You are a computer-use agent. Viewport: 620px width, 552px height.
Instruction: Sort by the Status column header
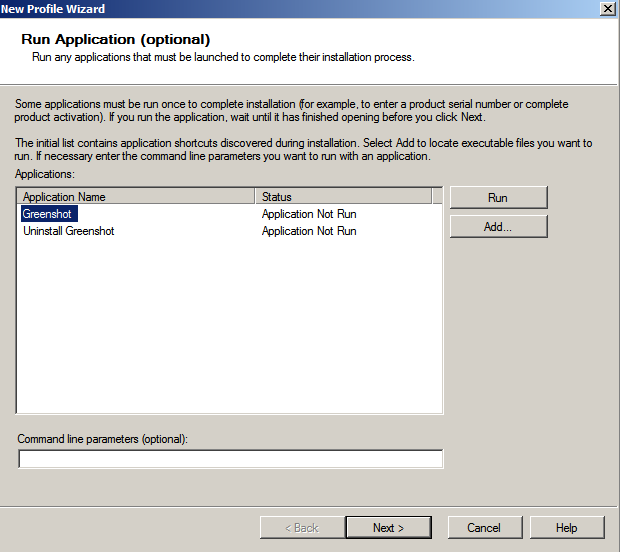(343, 197)
